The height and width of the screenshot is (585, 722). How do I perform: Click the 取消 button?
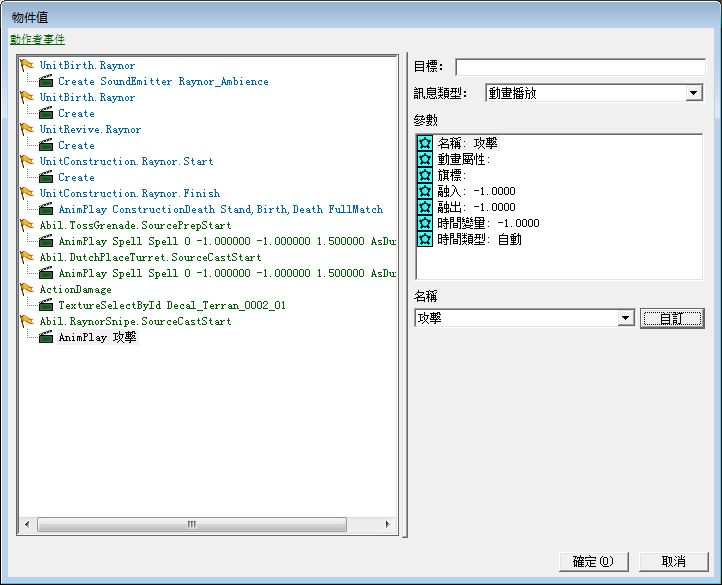674,562
